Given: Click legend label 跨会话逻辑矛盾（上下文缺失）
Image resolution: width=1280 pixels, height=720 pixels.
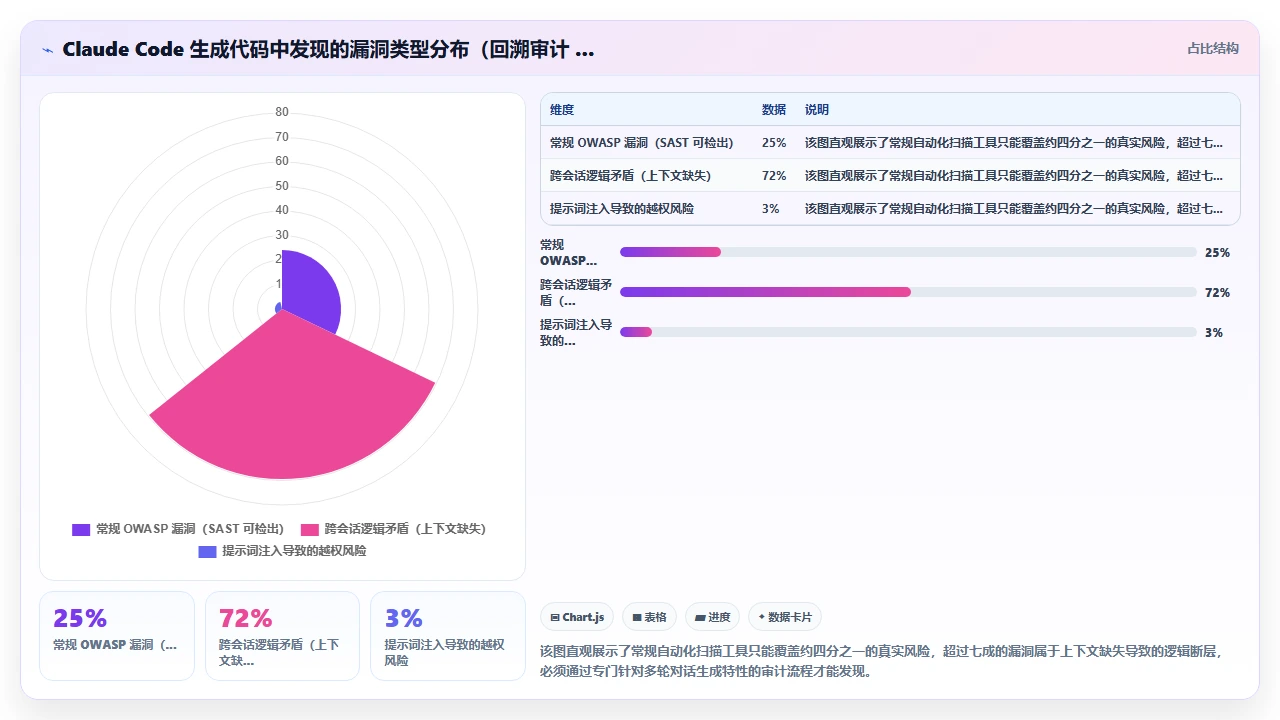Looking at the screenshot, I should pyautogui.click(x=405, y=529).
